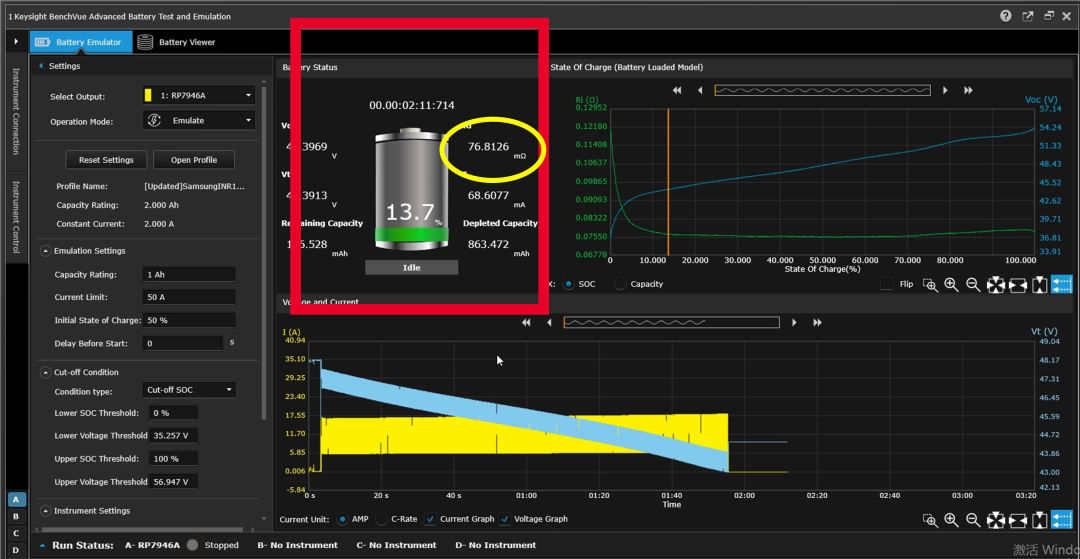Image resolution: width=1080 pixels, height=559 pixels.
Task: Select AMP as the current unit
Action: [x=342, y=519]
